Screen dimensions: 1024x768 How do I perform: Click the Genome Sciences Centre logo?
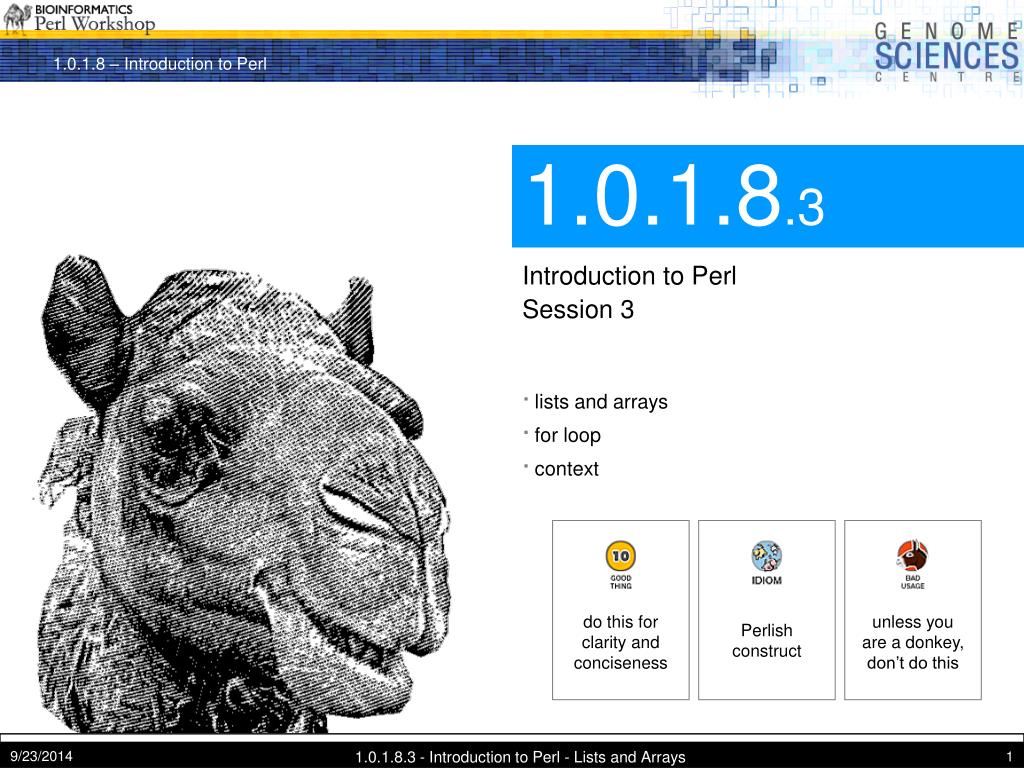coord(947,52)
